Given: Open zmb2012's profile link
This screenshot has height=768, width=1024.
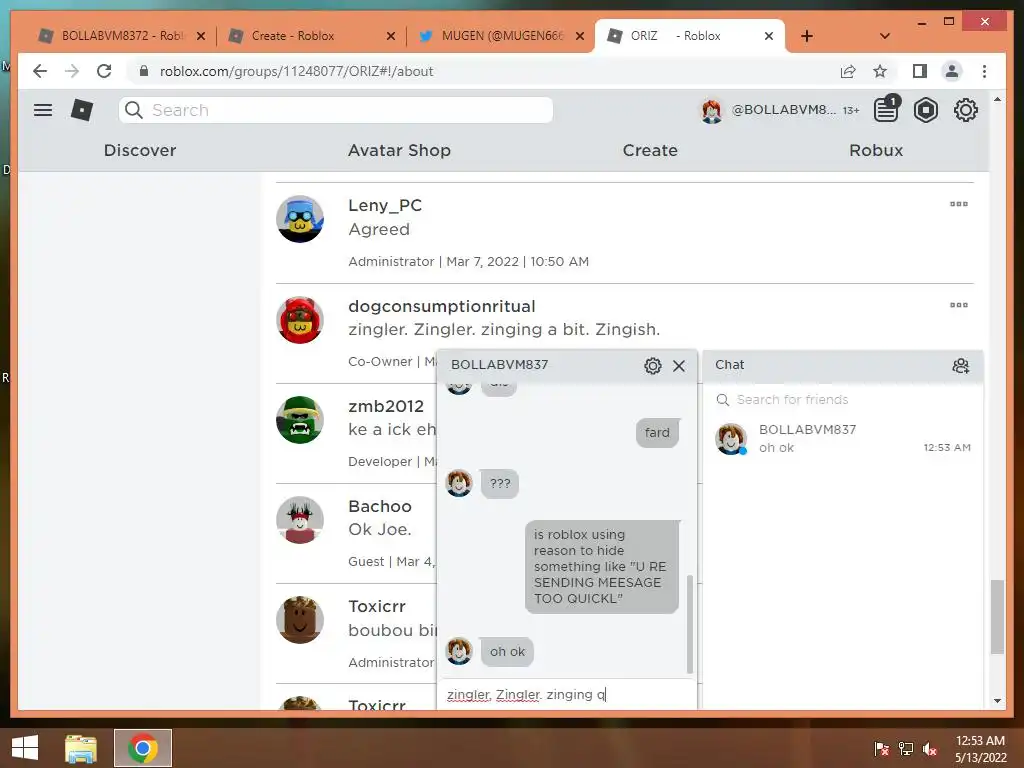Looking at the screenshot, I should 386,406.
